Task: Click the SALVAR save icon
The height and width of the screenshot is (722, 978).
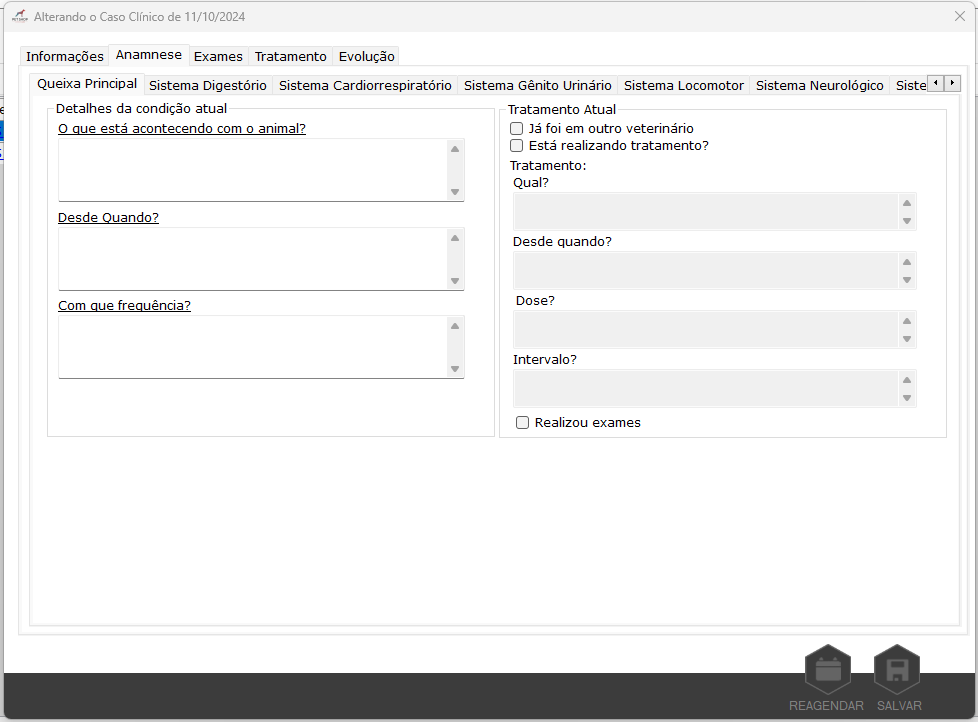Action: click(897, 670)
